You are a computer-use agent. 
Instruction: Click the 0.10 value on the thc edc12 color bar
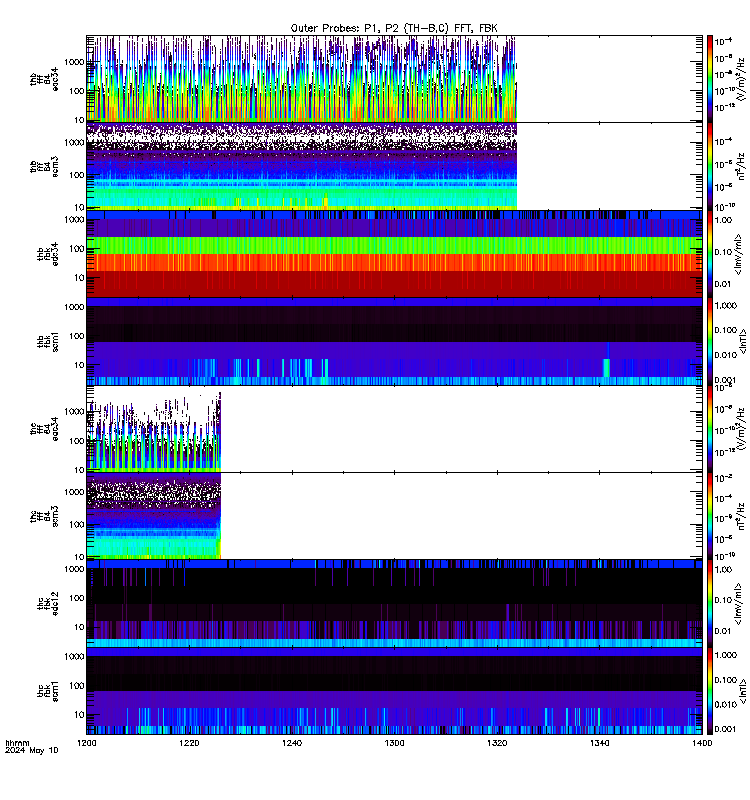(723, 600)
